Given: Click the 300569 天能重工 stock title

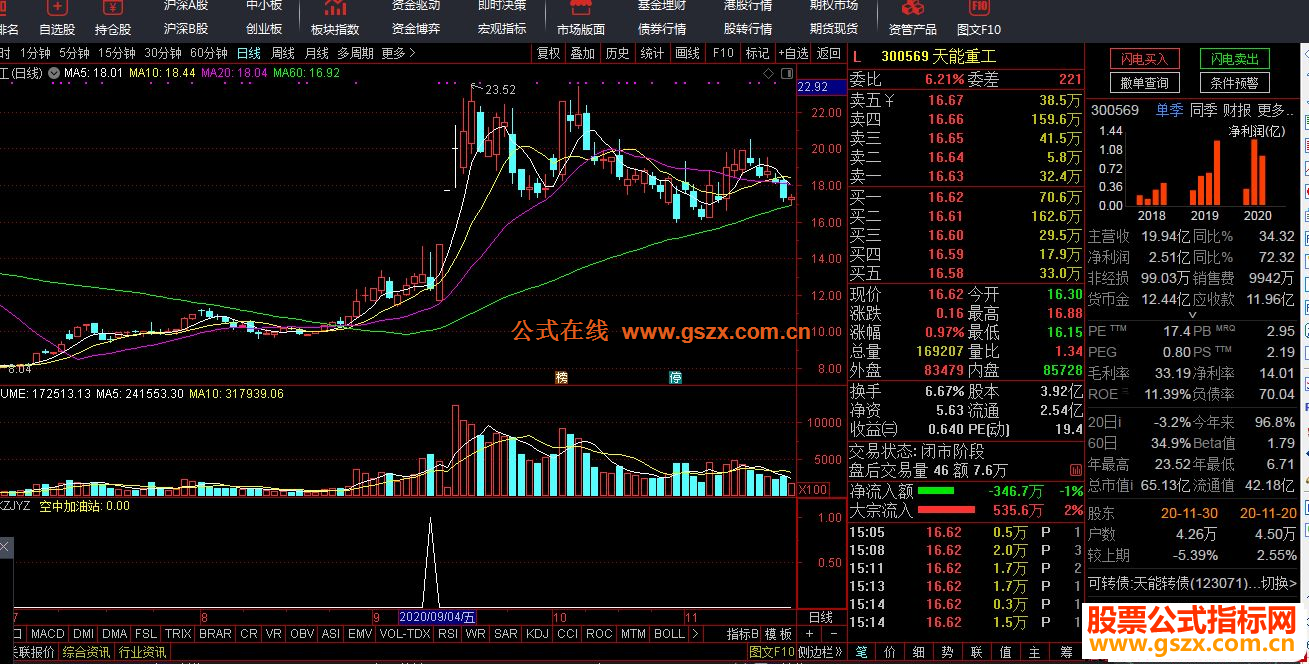Looking at the screenshot, I should pyautogui.click(x=939, y=57).
